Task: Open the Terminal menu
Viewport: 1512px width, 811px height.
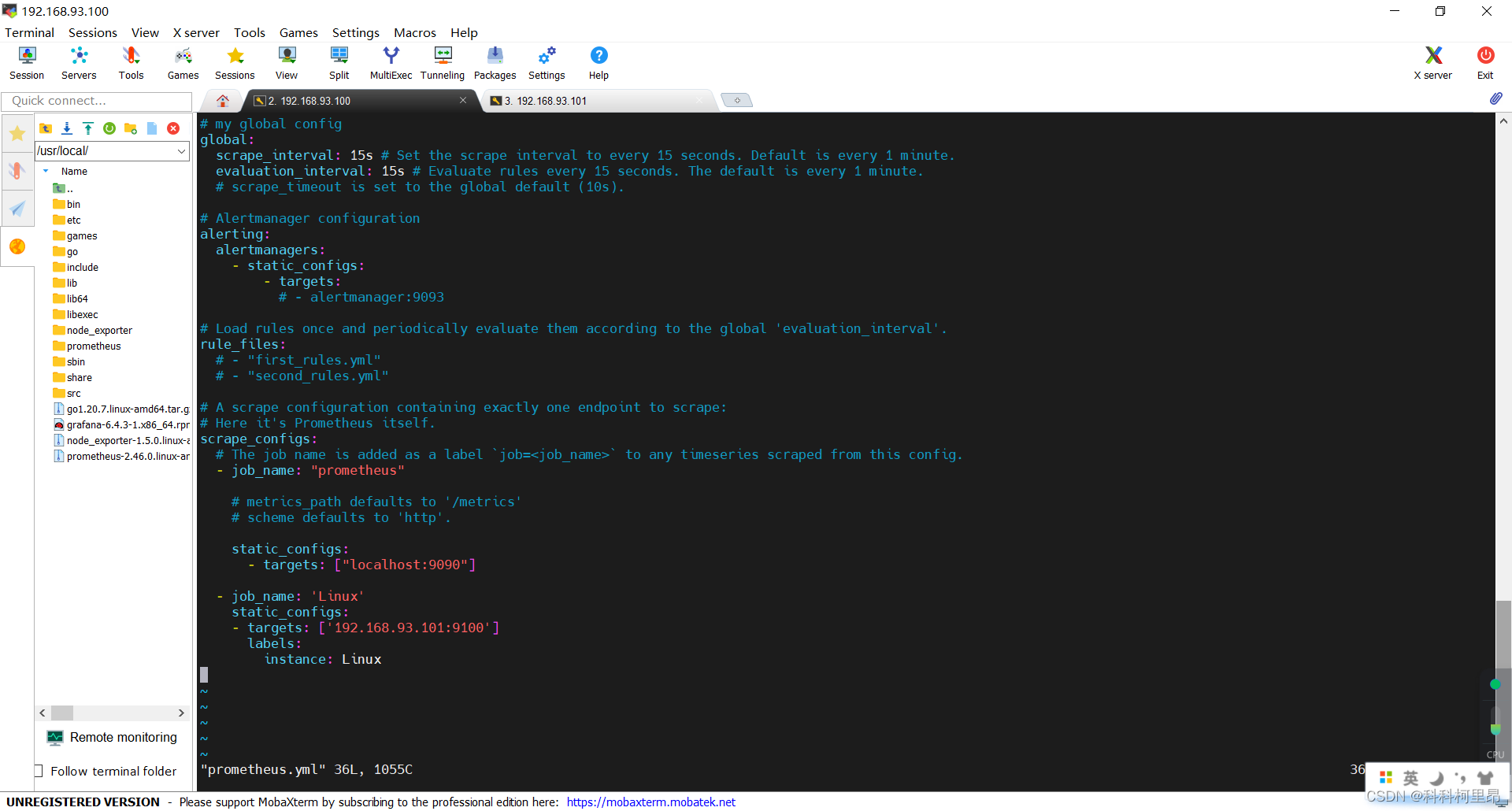Action: tap(29, 33)
